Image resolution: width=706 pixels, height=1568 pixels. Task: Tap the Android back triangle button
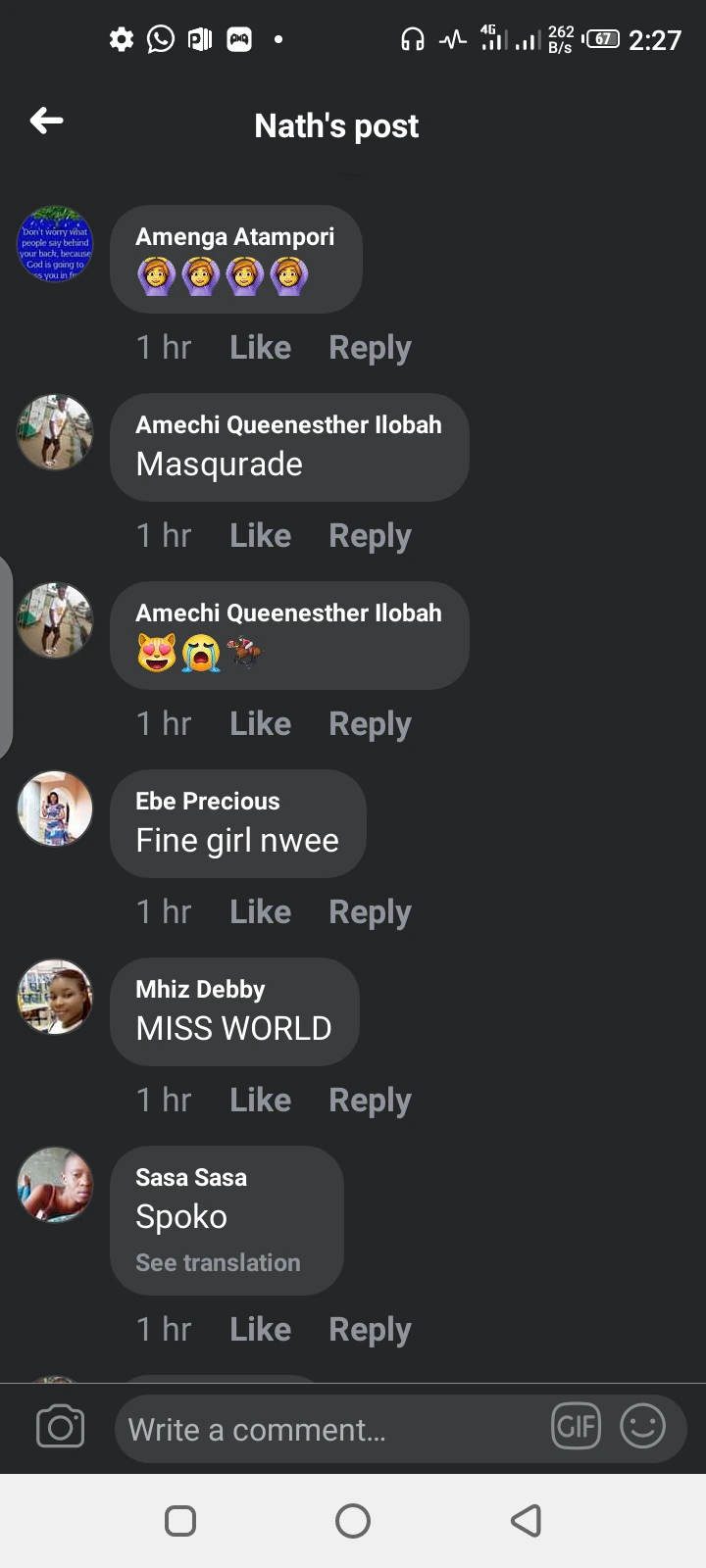[x=527, y=1521]
